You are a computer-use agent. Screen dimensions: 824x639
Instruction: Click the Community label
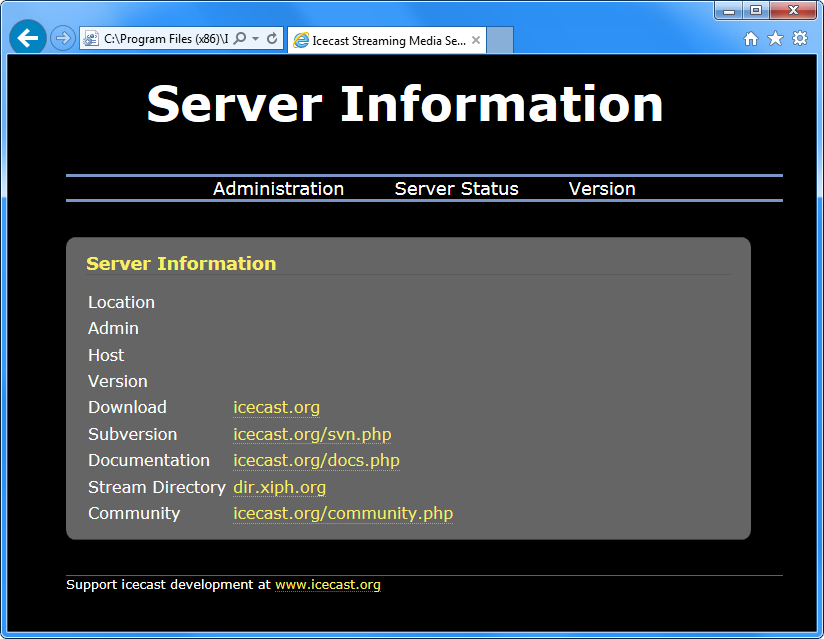134,513
